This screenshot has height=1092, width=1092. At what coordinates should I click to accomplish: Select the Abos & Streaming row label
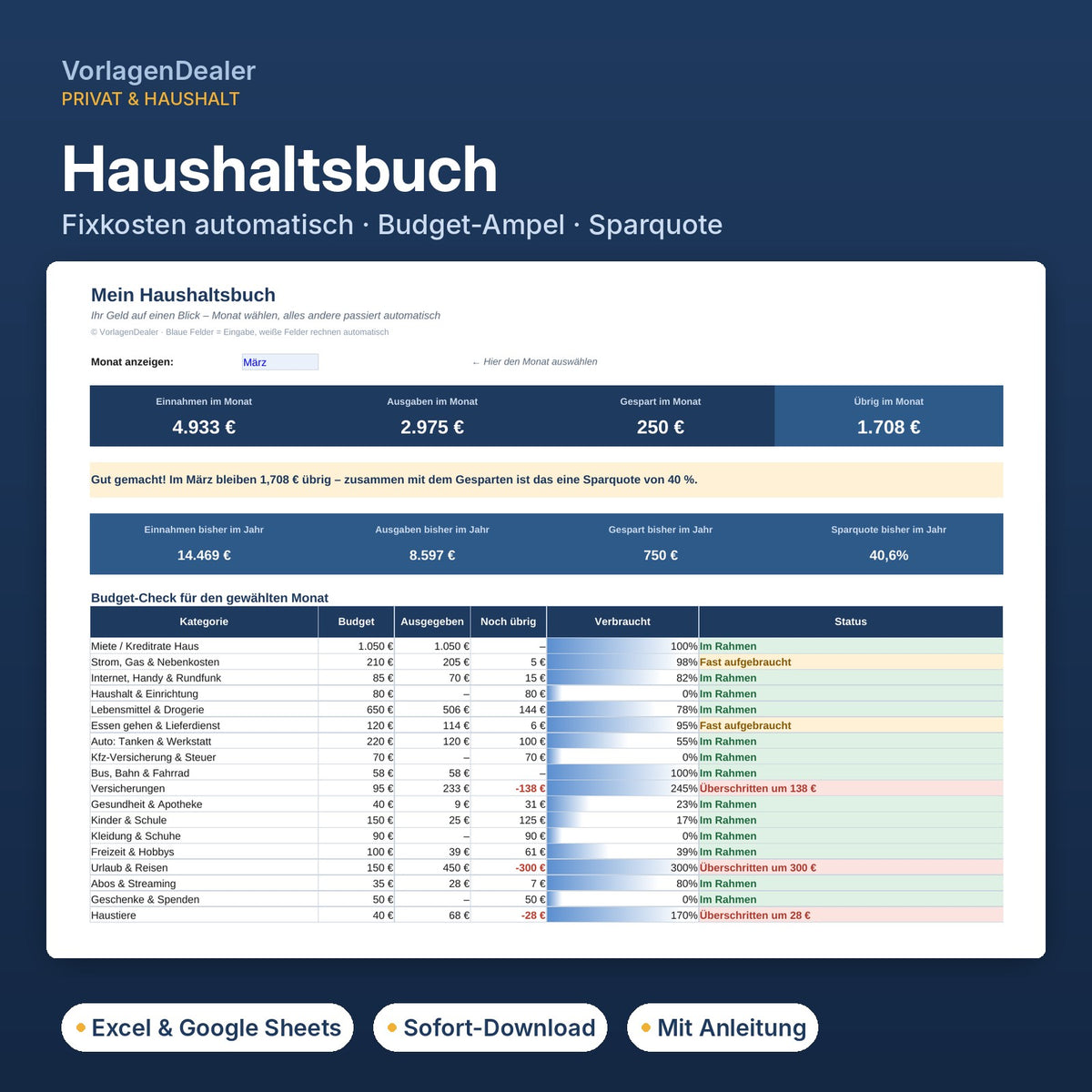click(133, 884)
